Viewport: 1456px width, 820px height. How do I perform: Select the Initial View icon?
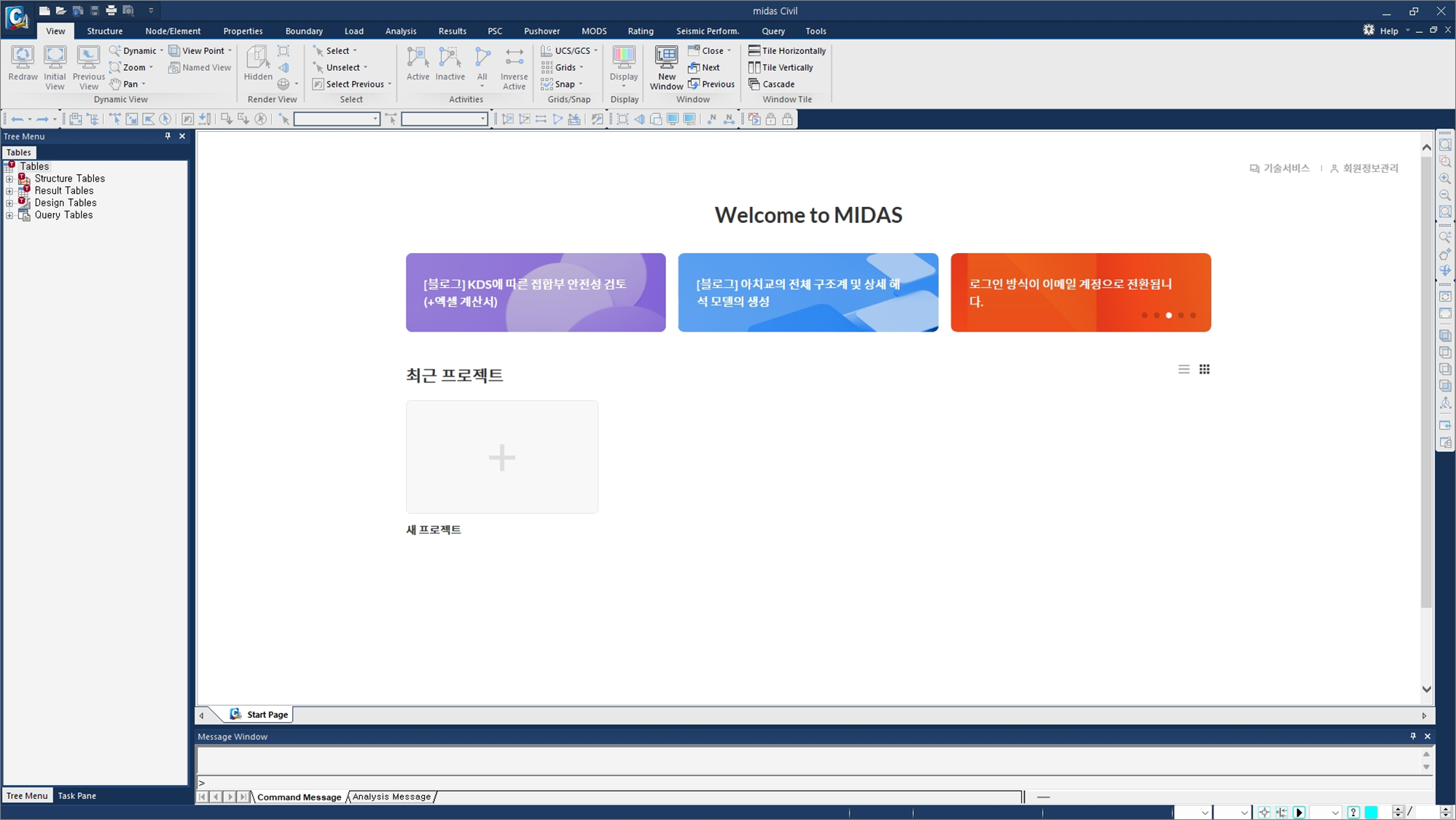tap(55, 68)
